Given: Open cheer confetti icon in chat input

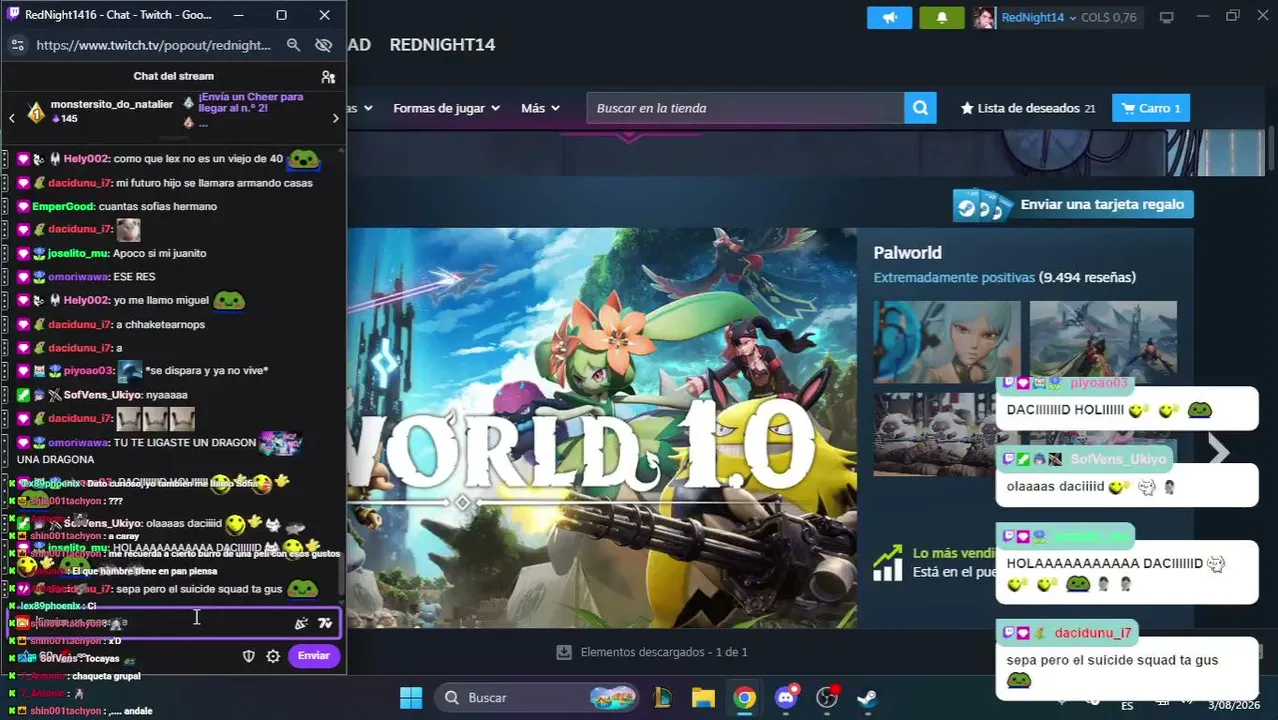Looking at the screenshot, I should 301,623.
